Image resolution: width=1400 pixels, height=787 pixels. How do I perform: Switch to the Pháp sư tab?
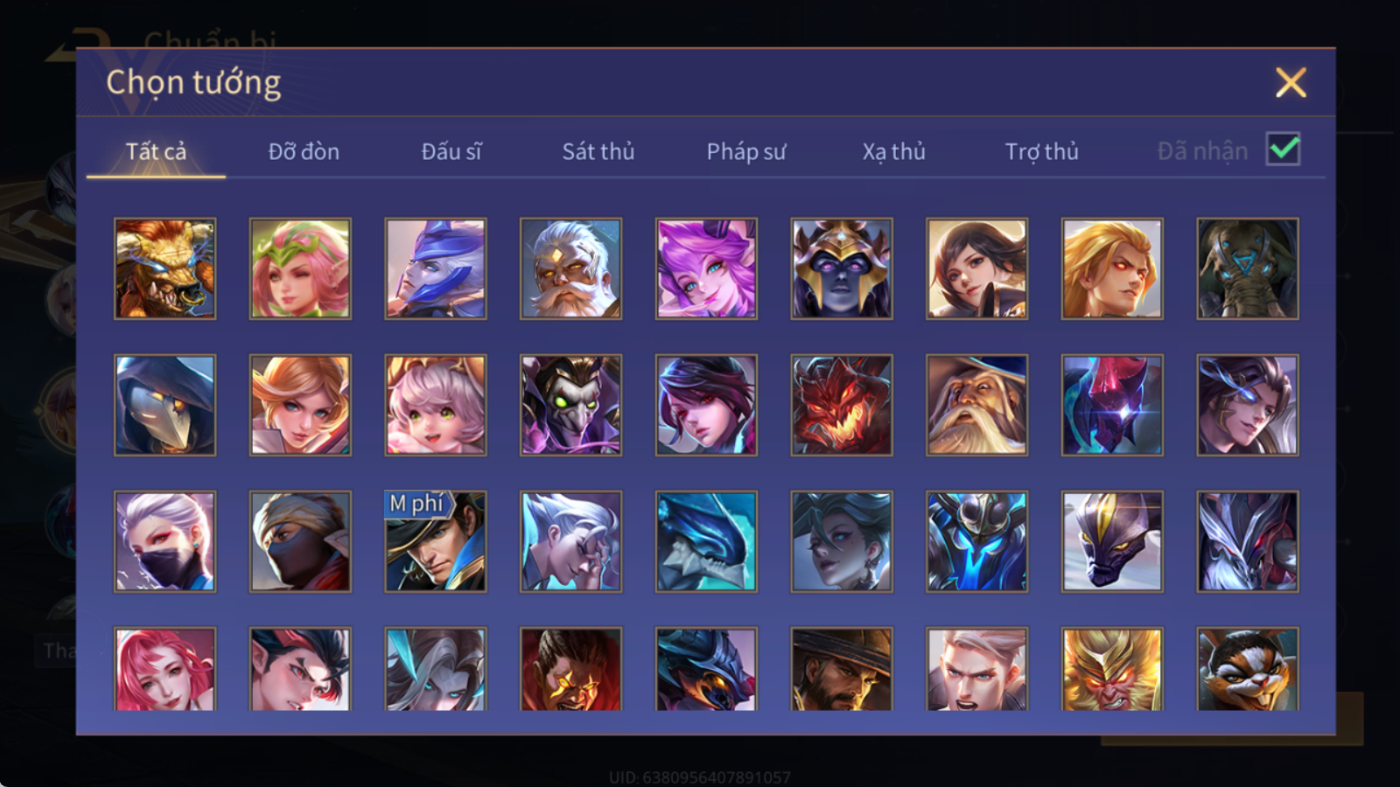coord(746,152)
